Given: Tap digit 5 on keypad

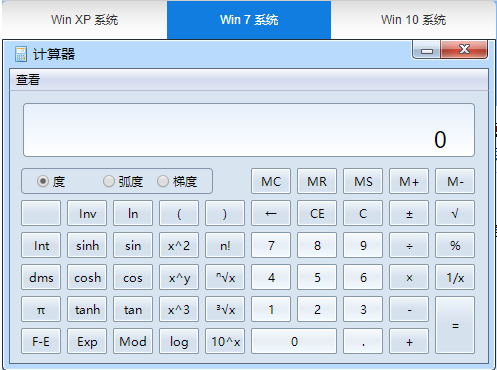Looking at the screenshot, I should coord(317,277).
